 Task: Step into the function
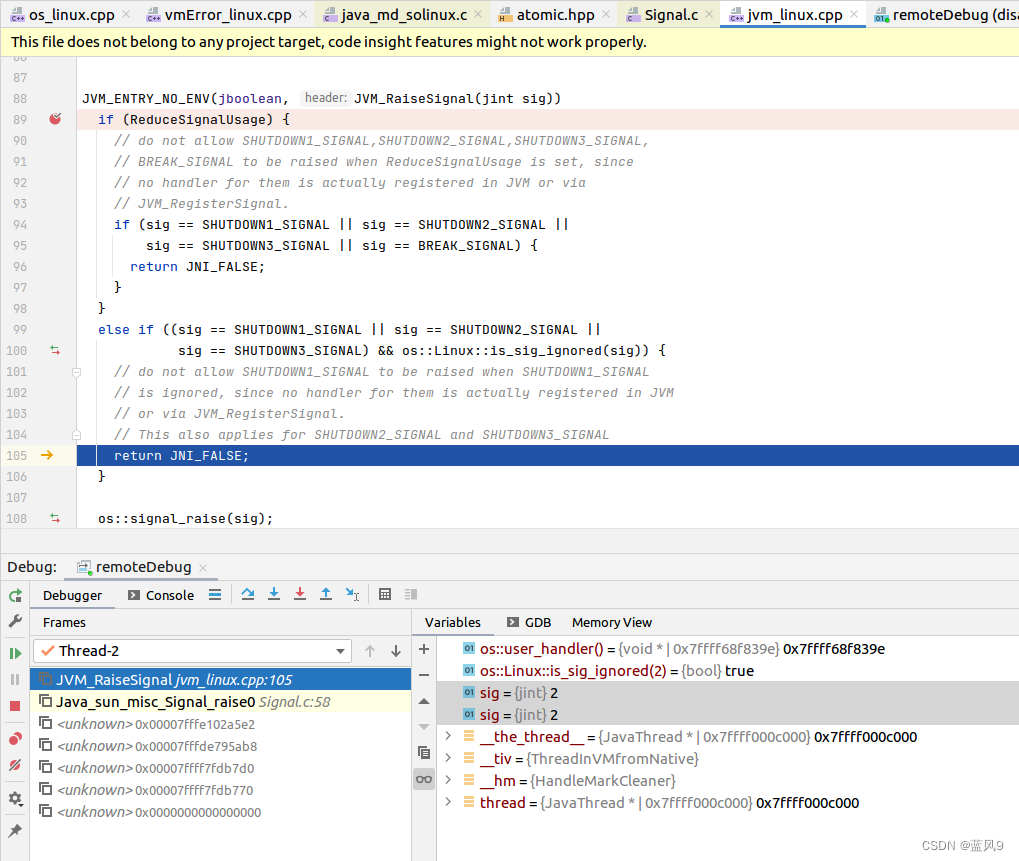[x=274, y=594]
